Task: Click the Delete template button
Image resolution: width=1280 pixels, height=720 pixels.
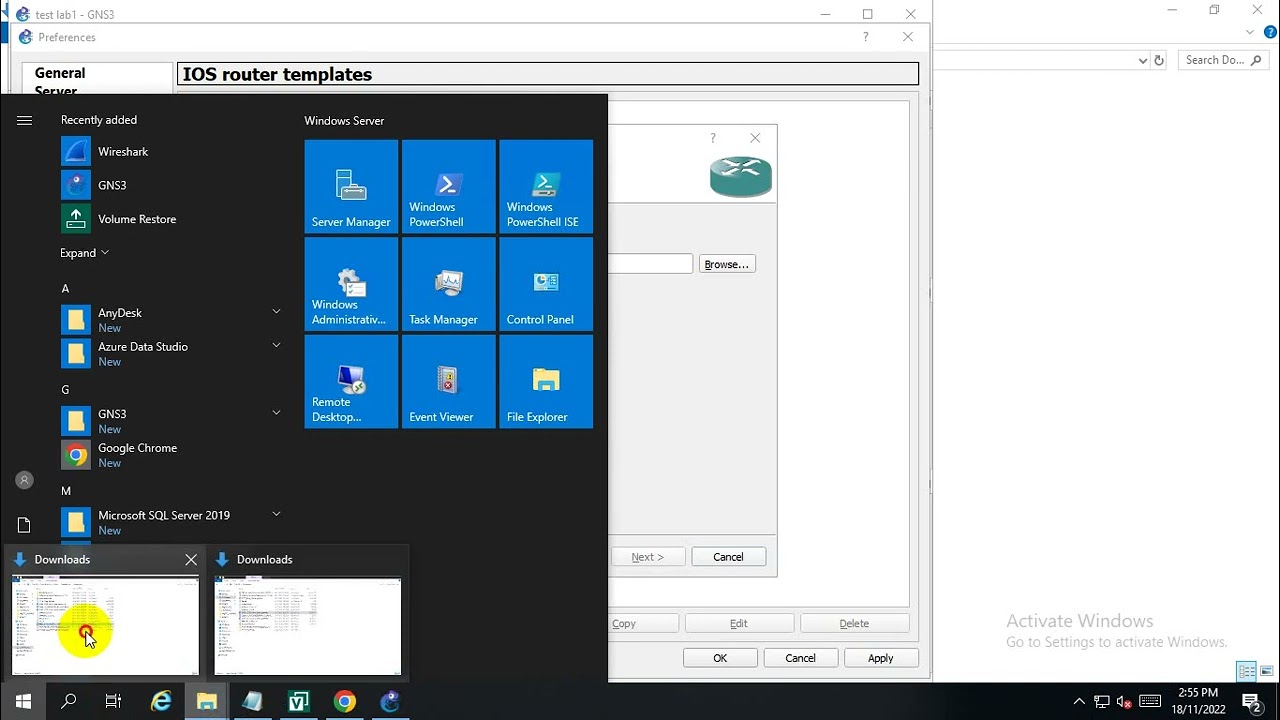Action: point(854,623)
